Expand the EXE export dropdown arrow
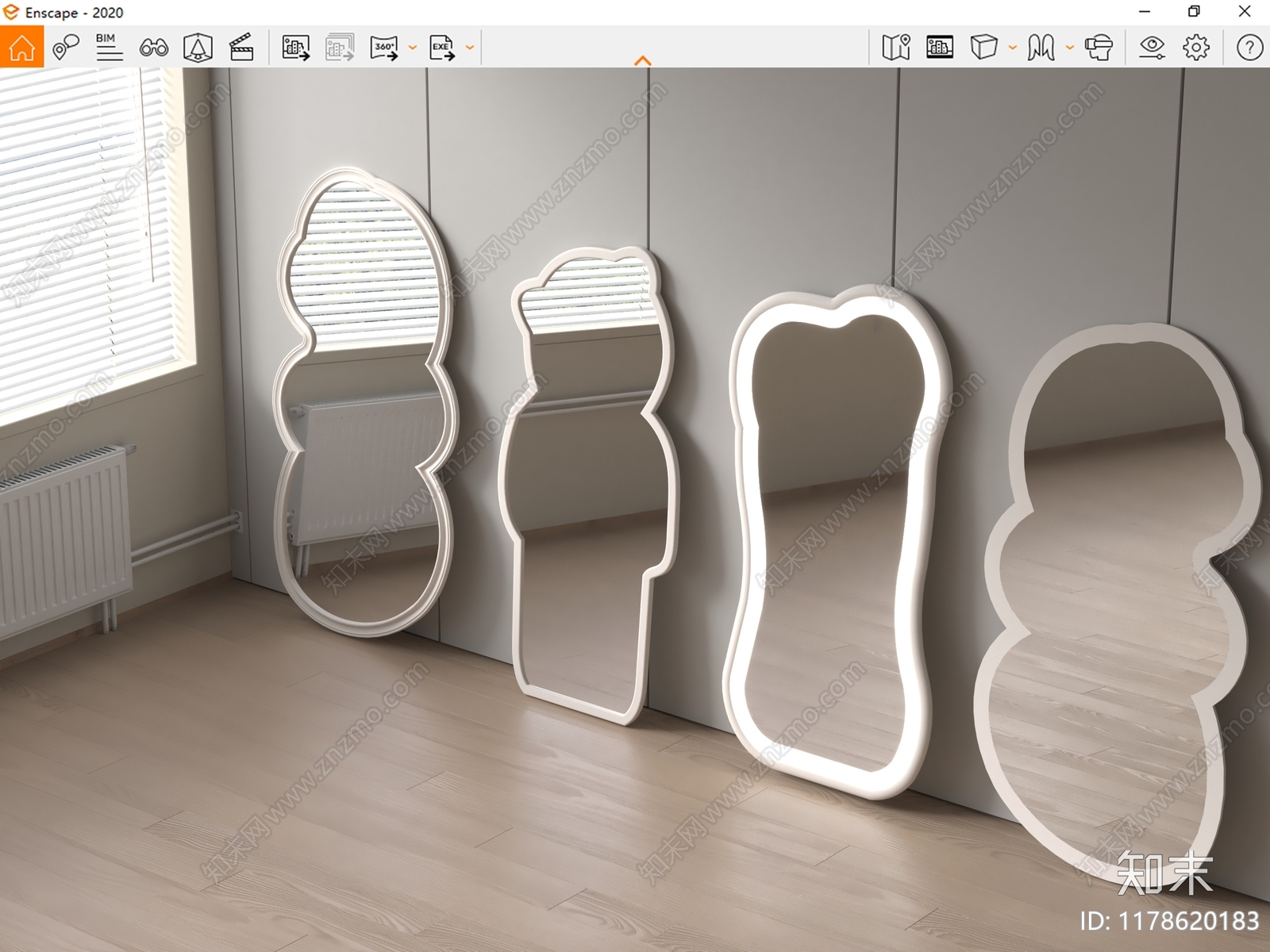 [x=470, y=48]
